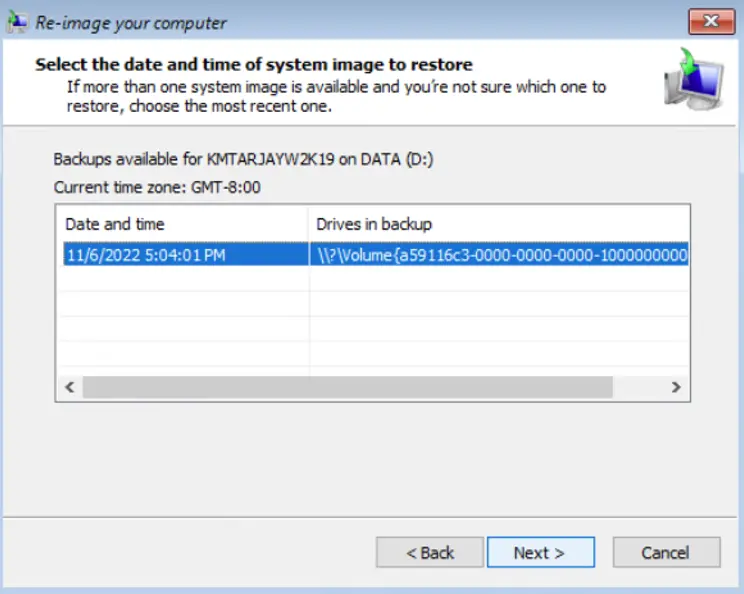Go back with the Back button
744x594 pixels.
tap(430, 552)
